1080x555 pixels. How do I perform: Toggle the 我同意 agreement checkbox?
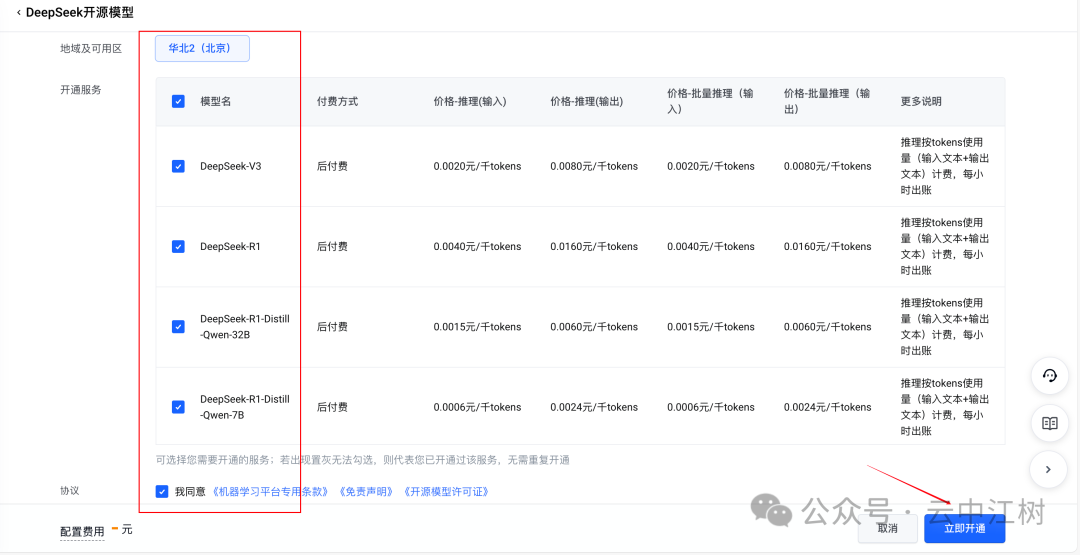pyautogui.click(x=162, y=492)
